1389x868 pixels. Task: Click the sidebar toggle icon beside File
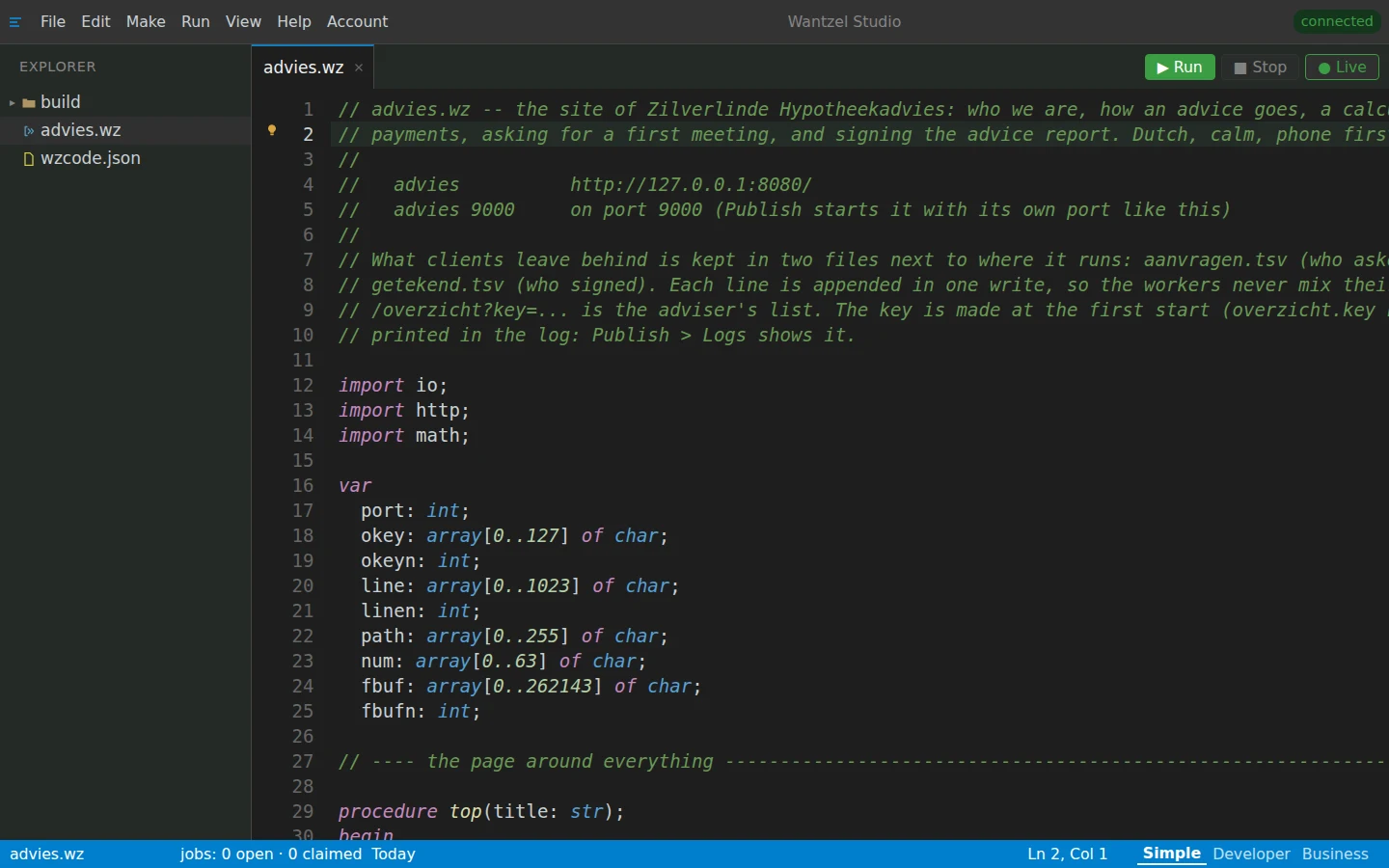(15, 22)
